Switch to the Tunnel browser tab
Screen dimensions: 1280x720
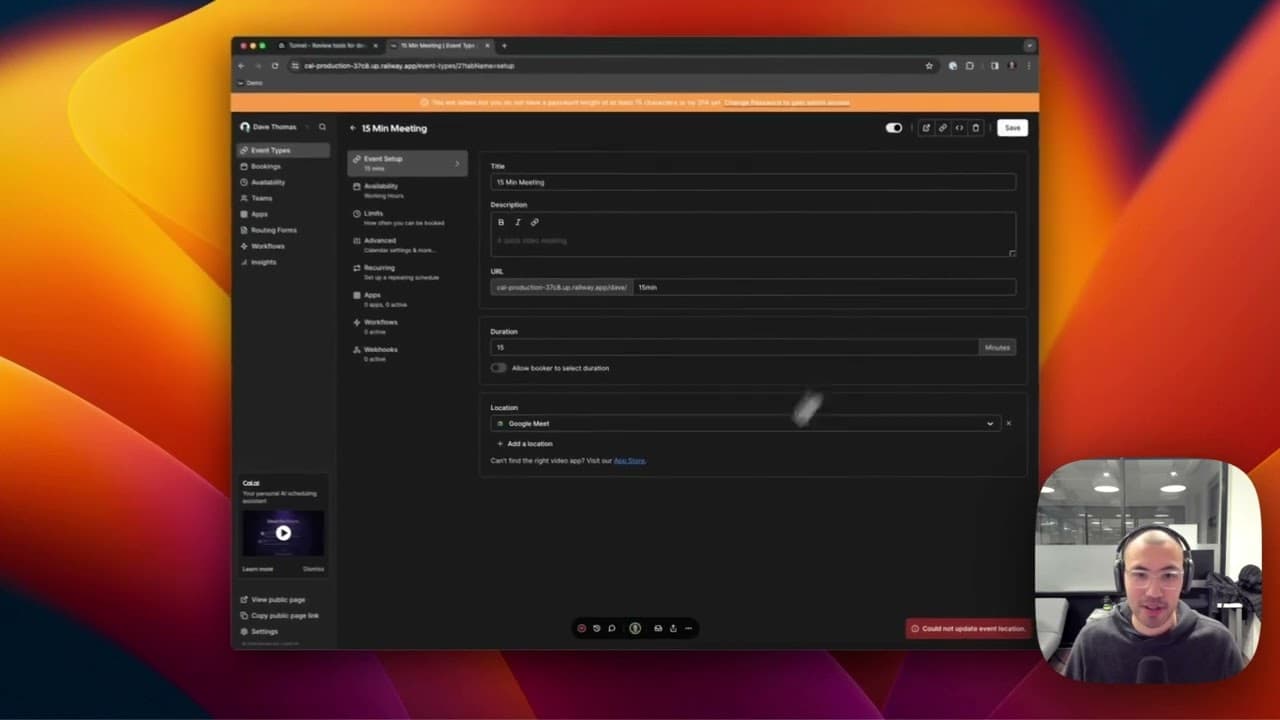pos(326,45)
